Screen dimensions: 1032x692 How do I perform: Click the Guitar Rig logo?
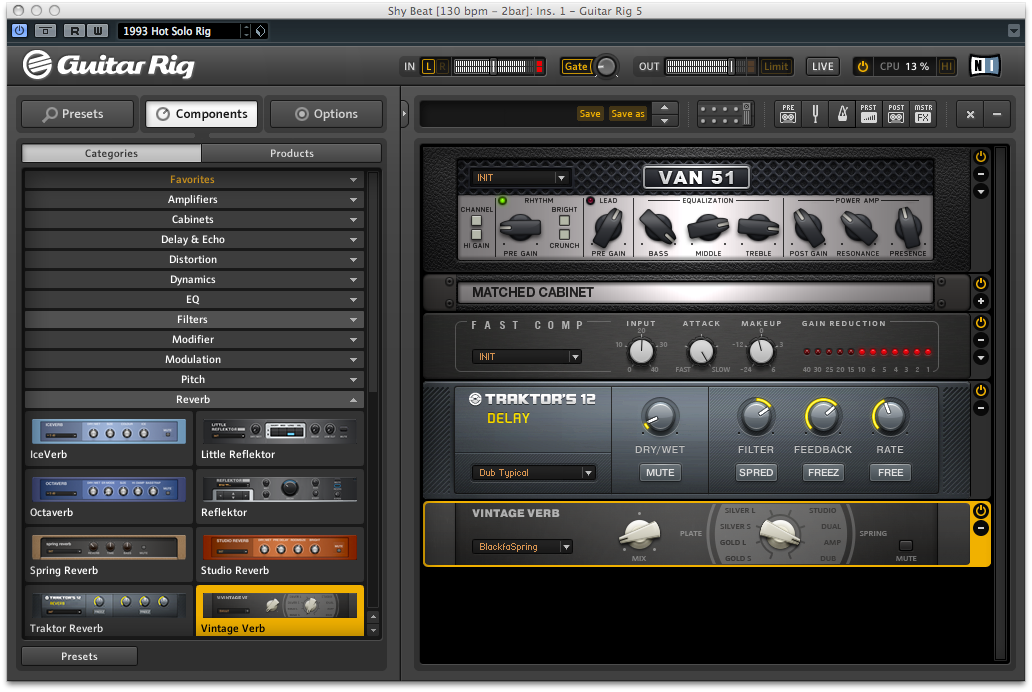point(109,65)
